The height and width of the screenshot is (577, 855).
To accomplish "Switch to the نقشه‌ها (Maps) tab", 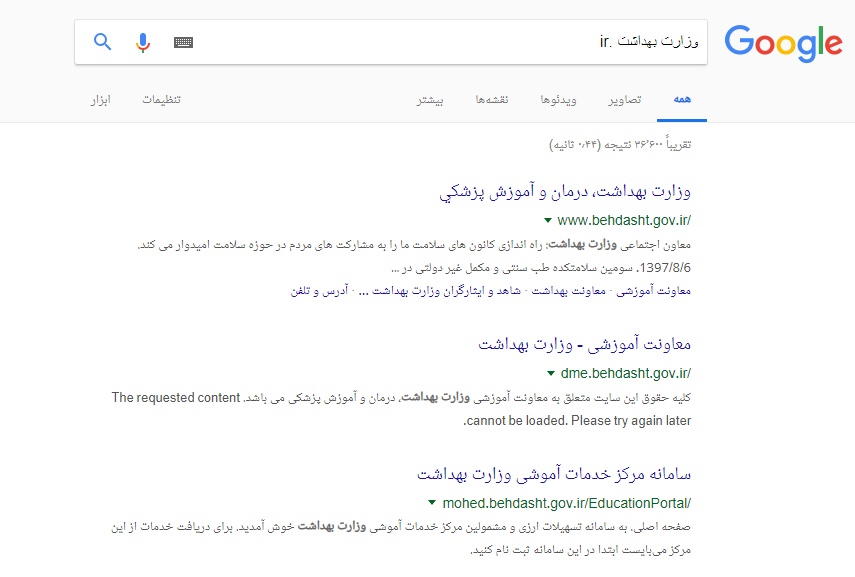I will tap(492, 99).
